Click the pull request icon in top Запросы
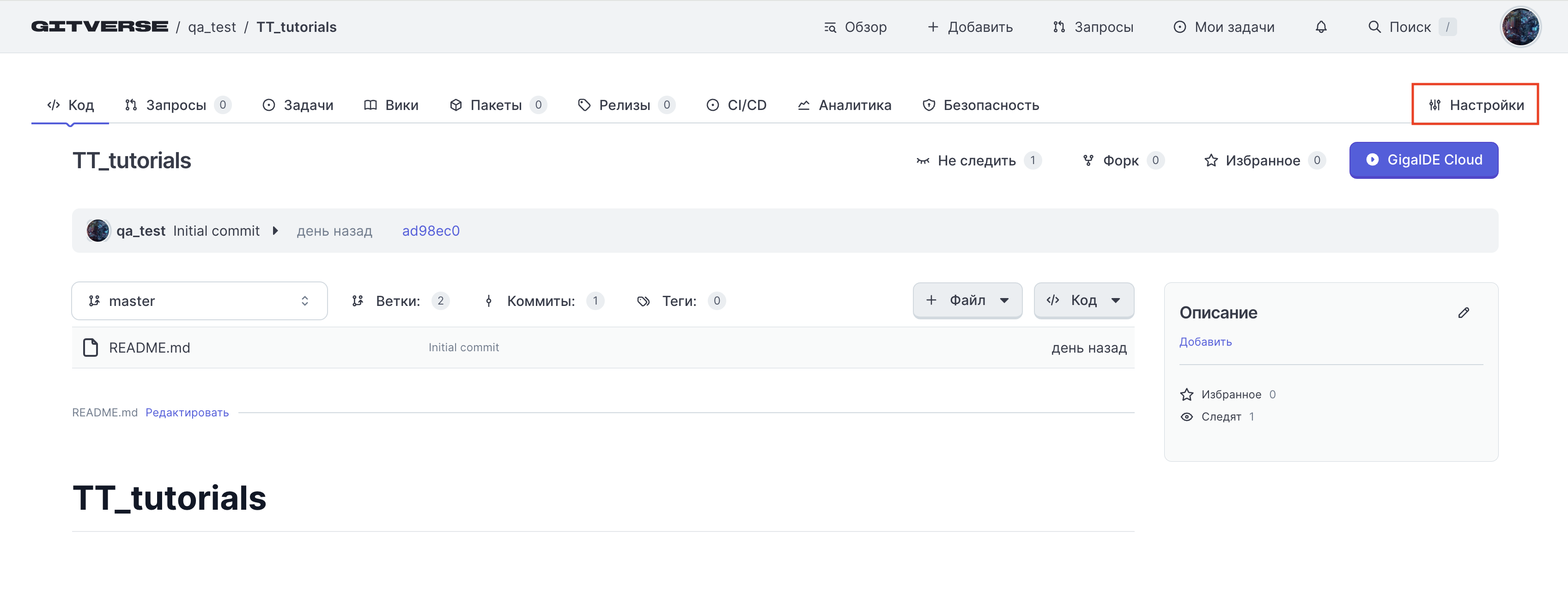The width and height of the screenshot is (1568, 598). [1059, 27]
